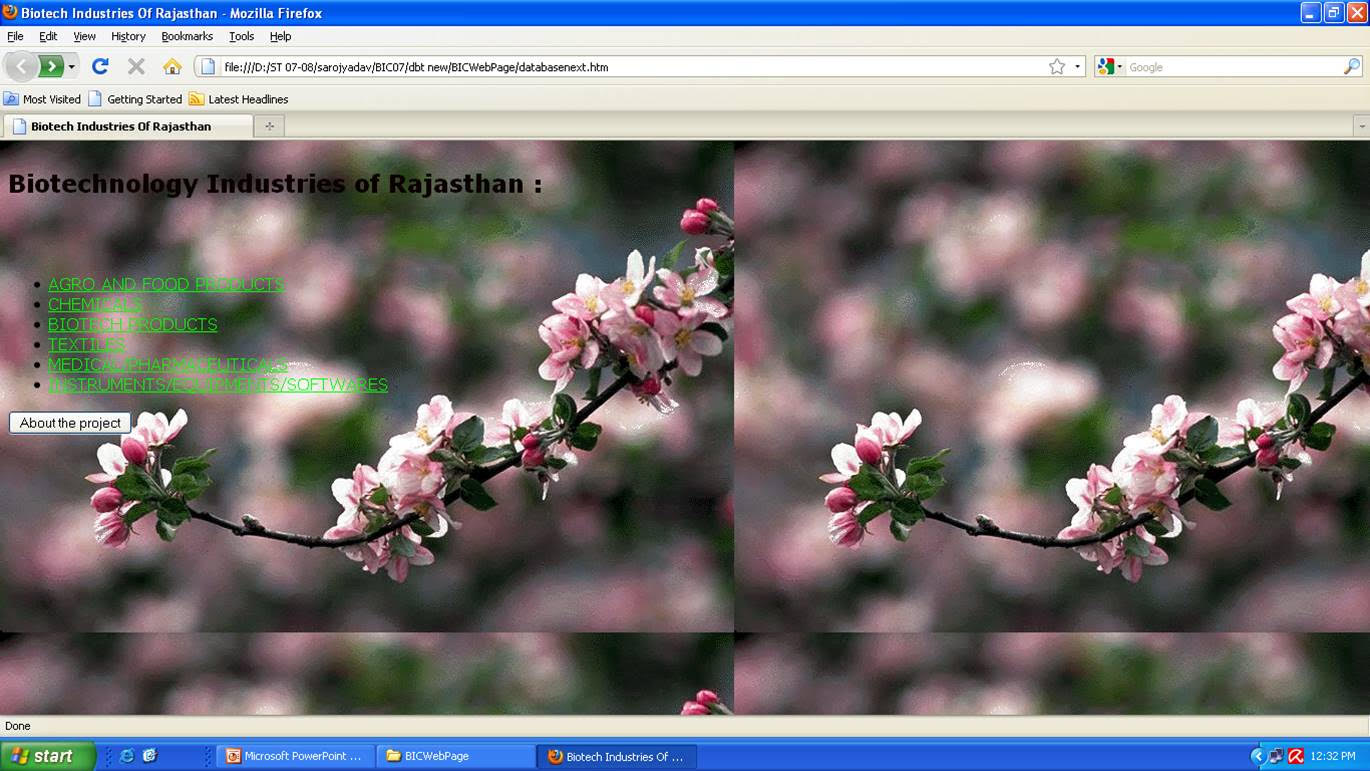This screenshot has height=771, width=1370.
Task: Go forward using the green Forward arrow
Action: tap(51, 67)
